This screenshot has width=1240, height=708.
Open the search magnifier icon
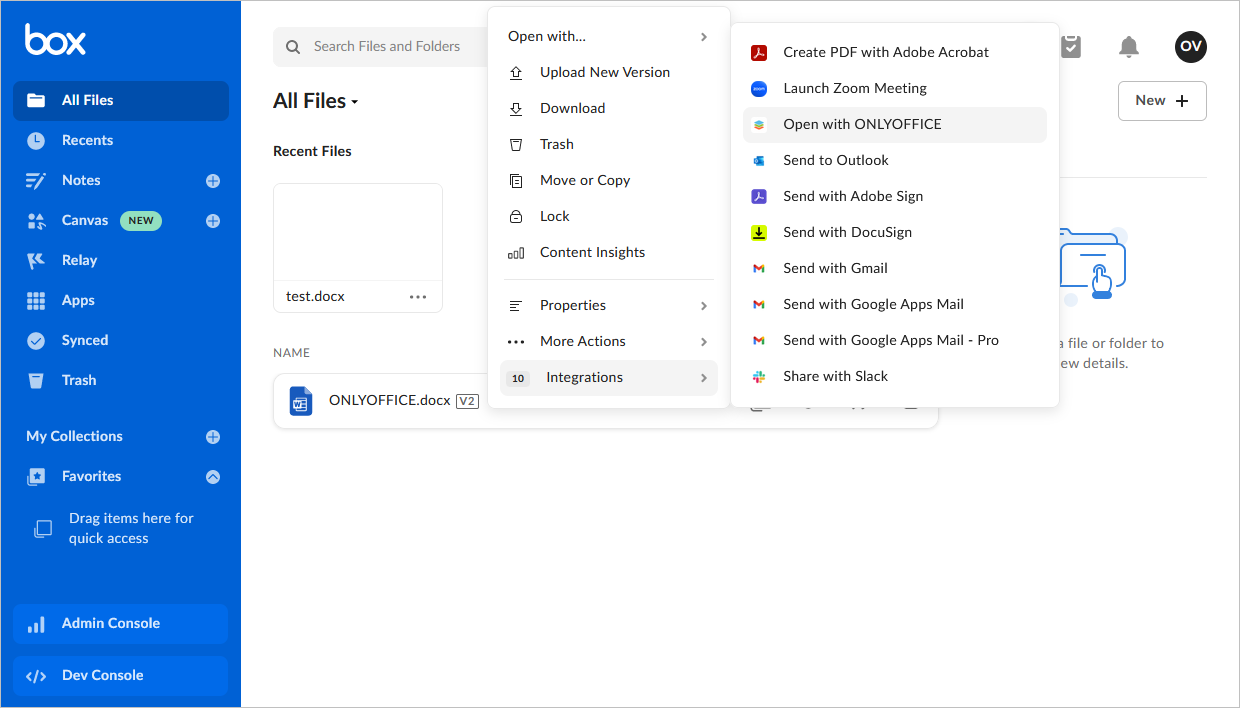pos(293,46)
